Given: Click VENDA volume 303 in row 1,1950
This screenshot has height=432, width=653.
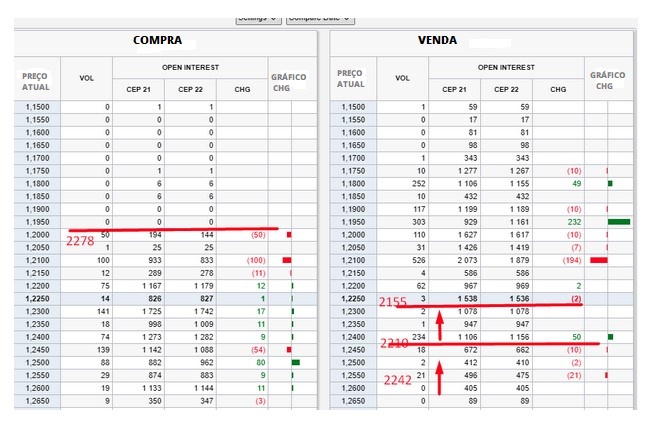Looking at the screenshot, I should coord(419,222).
